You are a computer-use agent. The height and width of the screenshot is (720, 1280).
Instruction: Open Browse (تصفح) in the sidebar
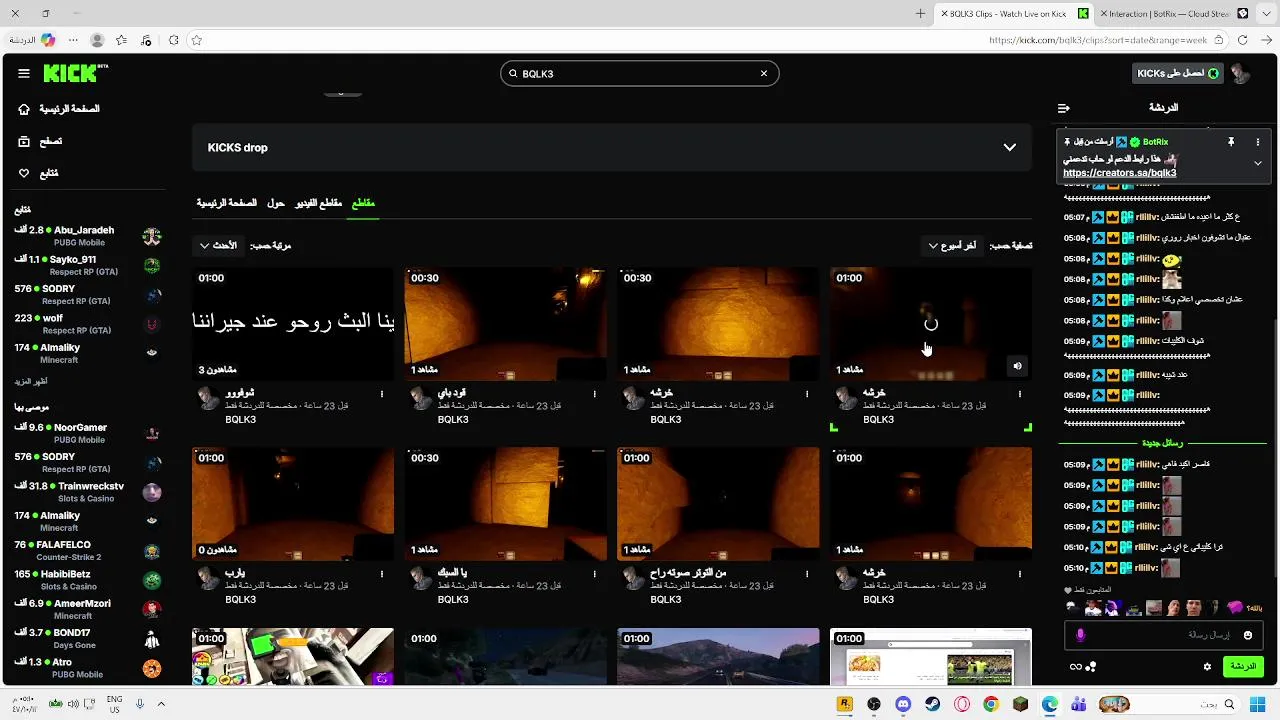pos(40,141)
